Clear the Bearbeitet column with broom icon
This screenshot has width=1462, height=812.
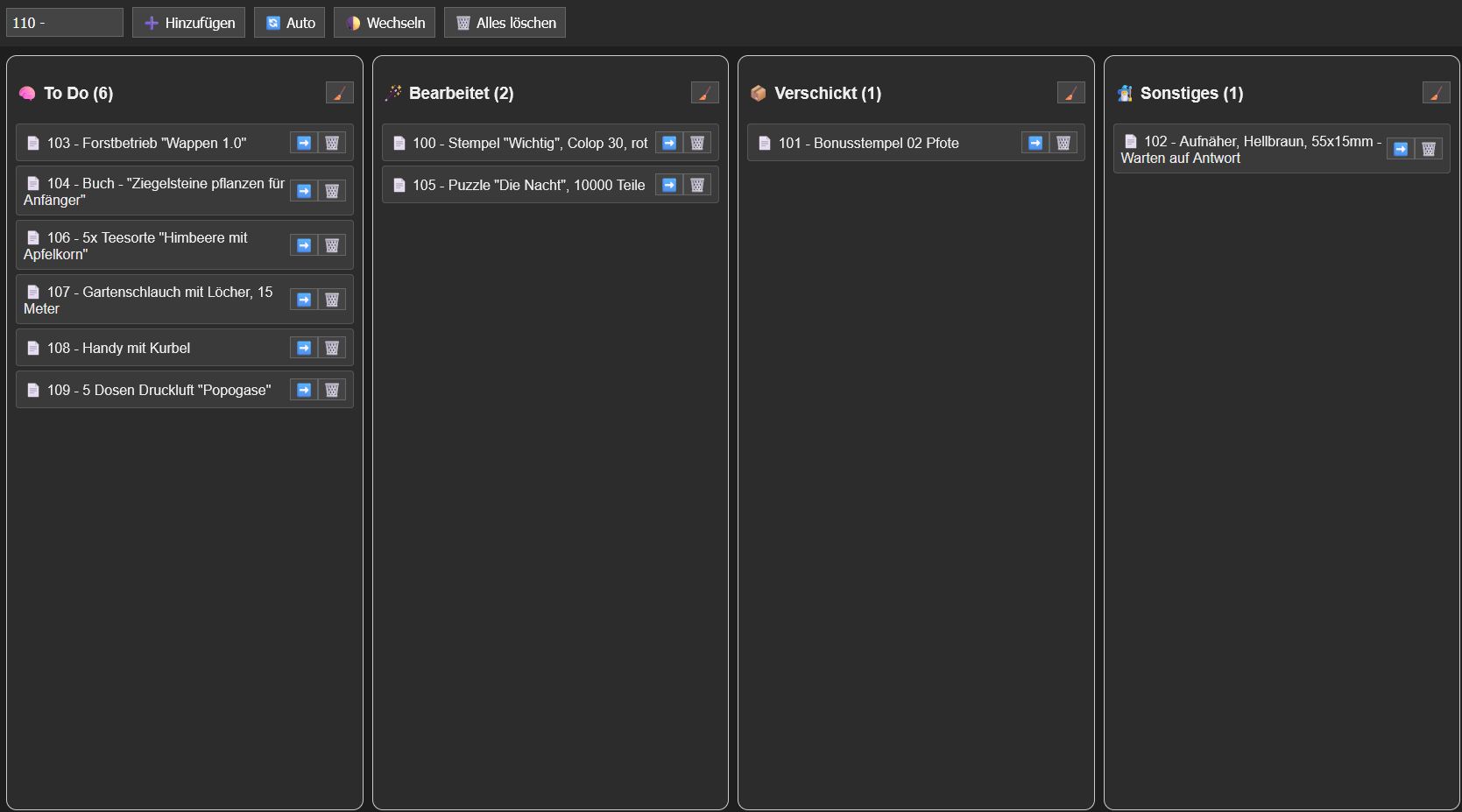click(x=705, y=93)
